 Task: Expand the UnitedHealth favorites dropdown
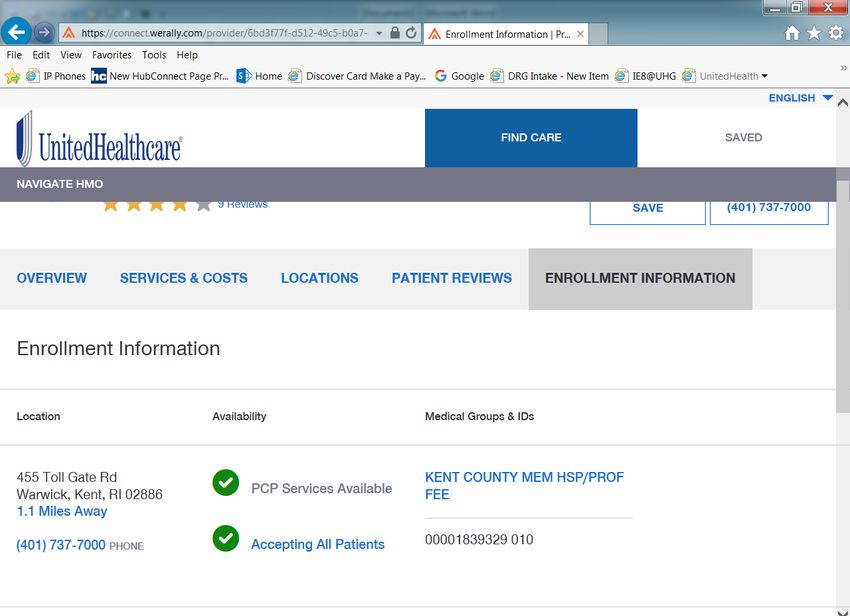click(x=764, y=76)
